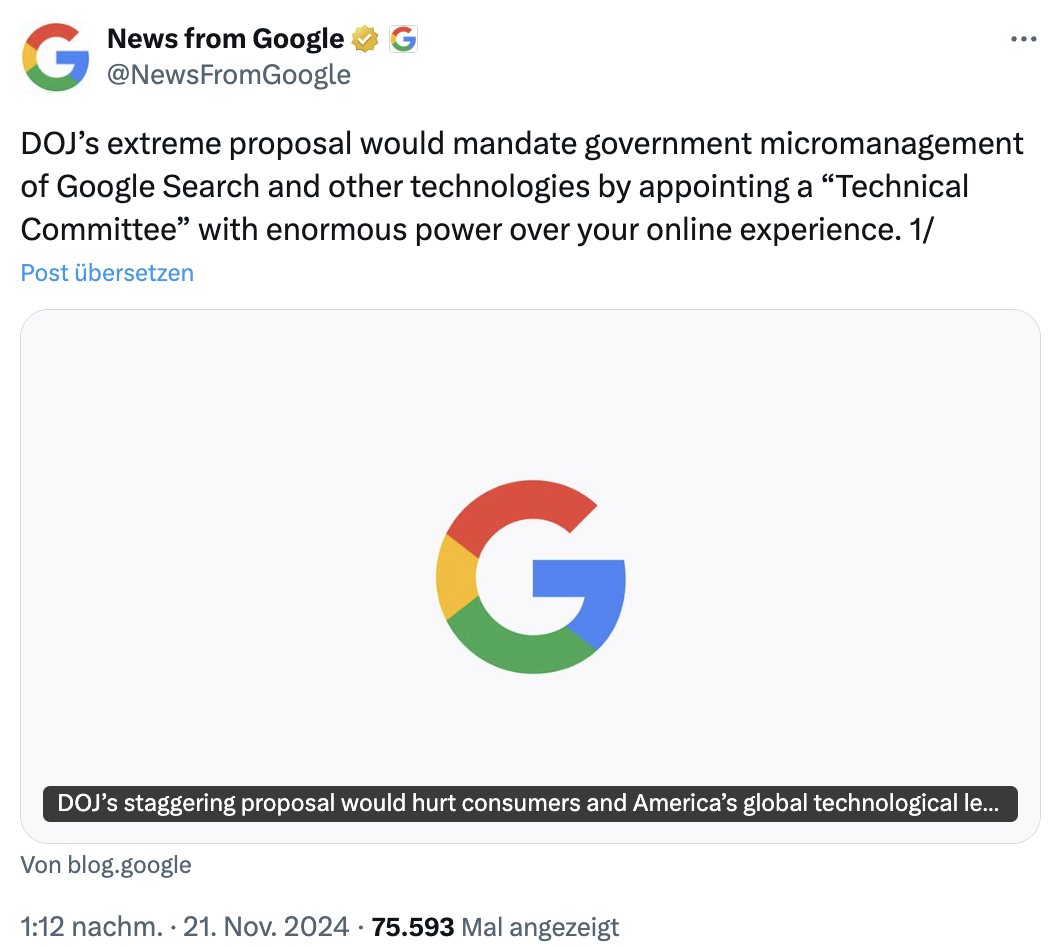Image resolution: width=1062 pixels, height=948 pixels.
Task: Select the News from Google display name
Action: pyautogui.click(x=224, y=38)
